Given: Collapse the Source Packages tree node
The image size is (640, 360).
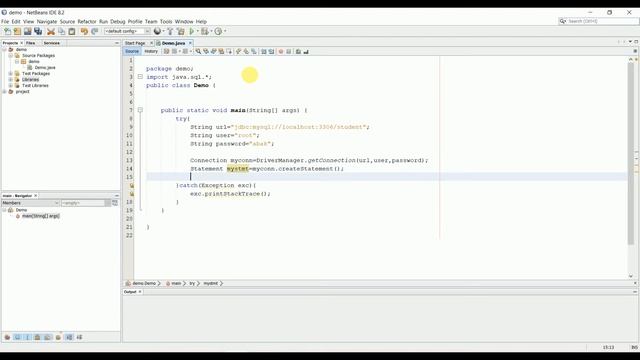Looking at the screenshot, I should [x=11, y=56].
